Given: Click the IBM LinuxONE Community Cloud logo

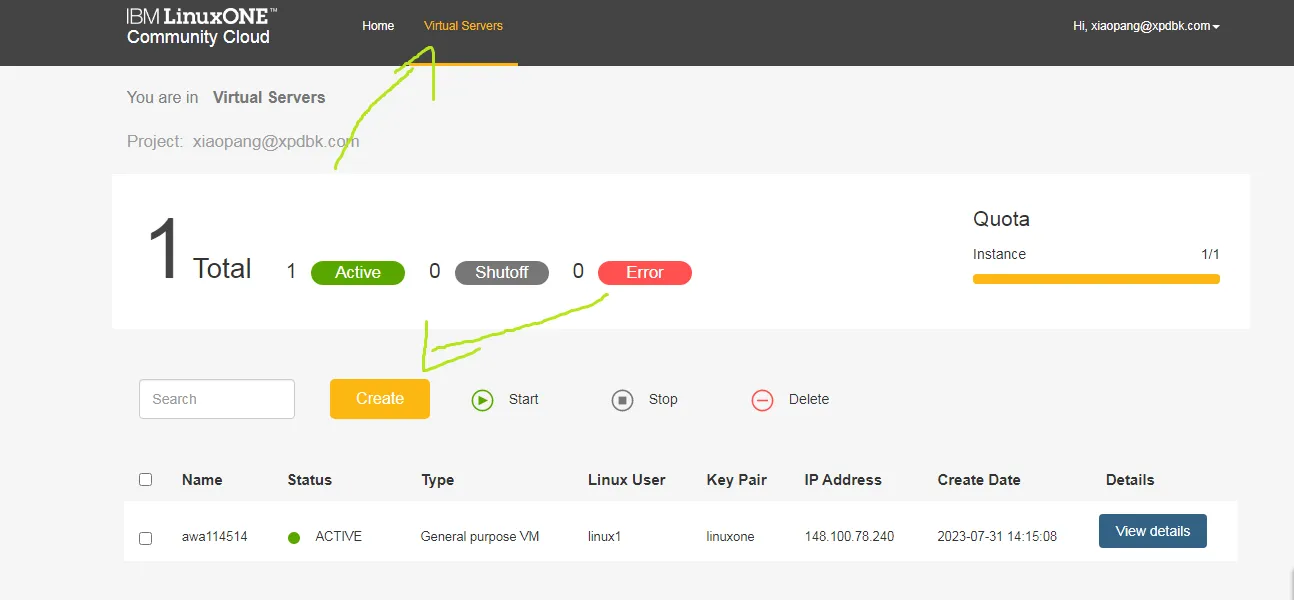Looking at the screenshot, I should click(201, 27).
